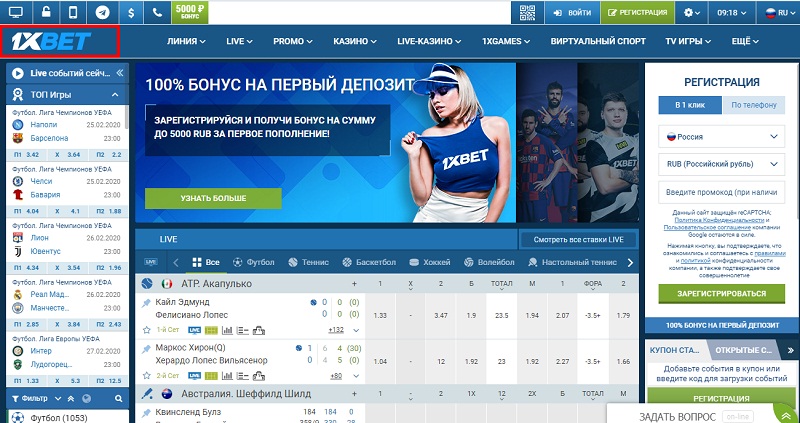The width and height of the screenshot is (800, 423).
Task: Click the padlock icon in top bar
Action: pos(44,13)
